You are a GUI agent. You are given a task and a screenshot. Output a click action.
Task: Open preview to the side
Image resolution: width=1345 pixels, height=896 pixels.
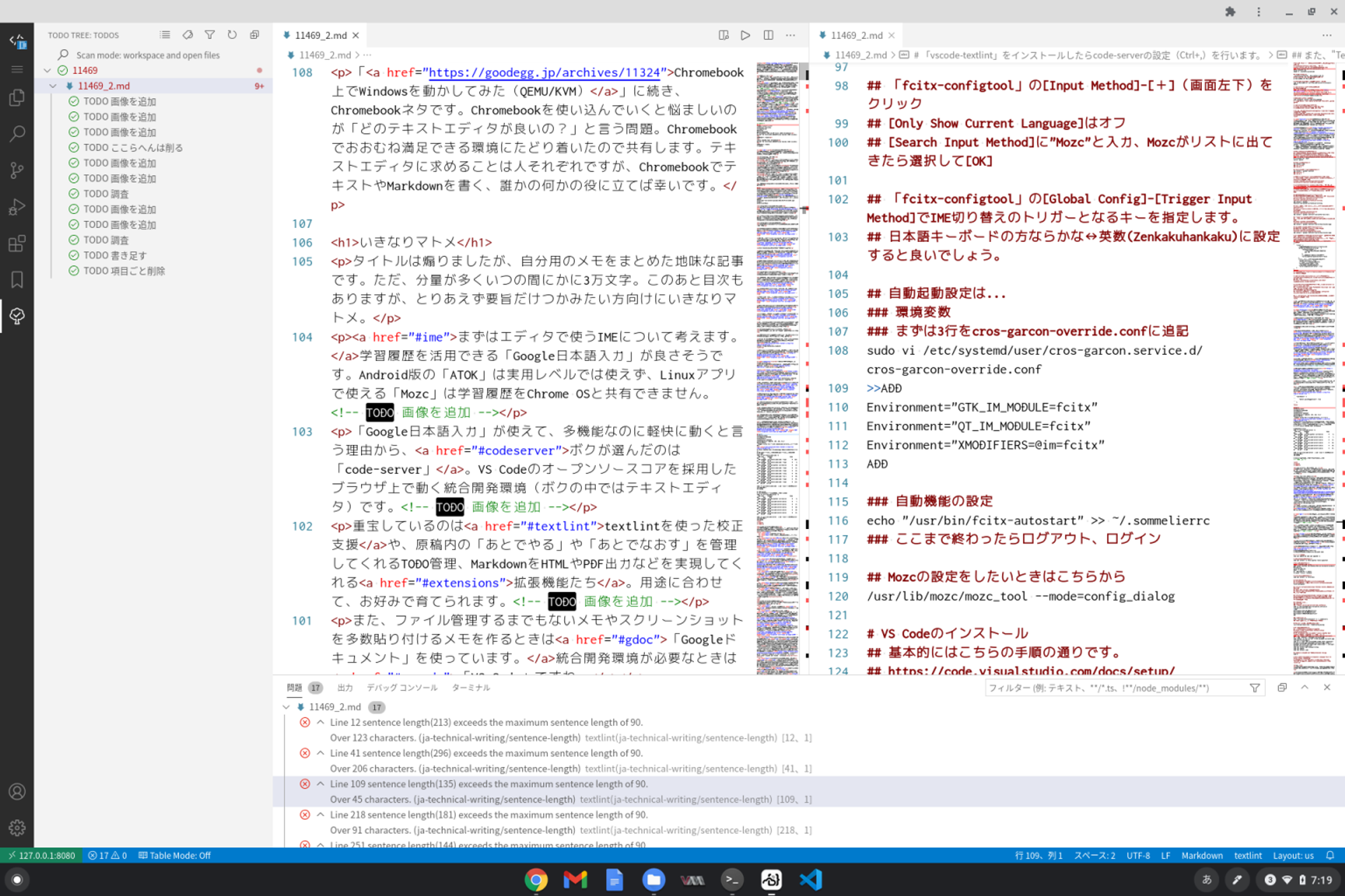724,35
